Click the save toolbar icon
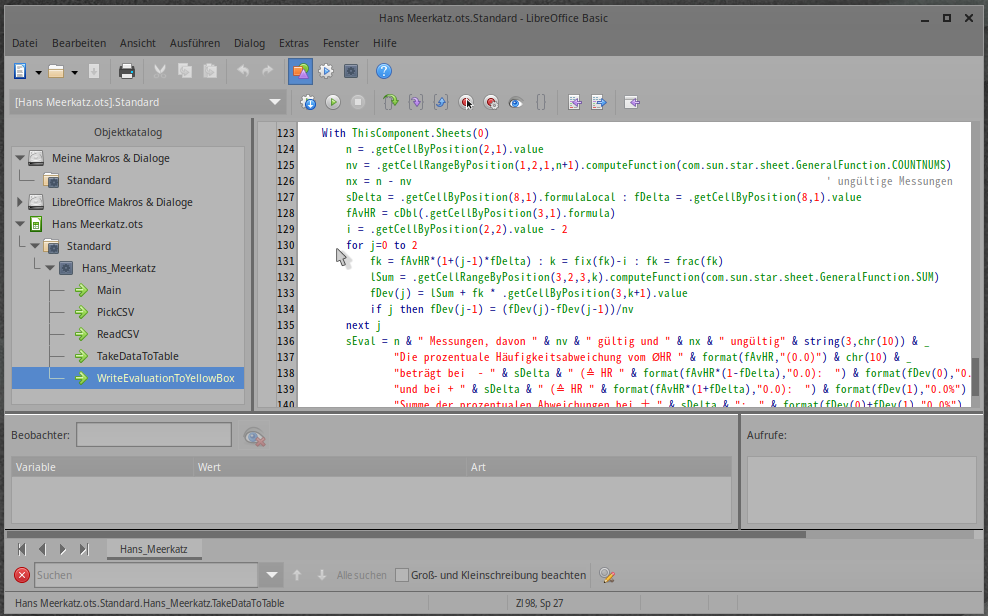The width and height of the screenshot is (988, 616). (94, 71)
